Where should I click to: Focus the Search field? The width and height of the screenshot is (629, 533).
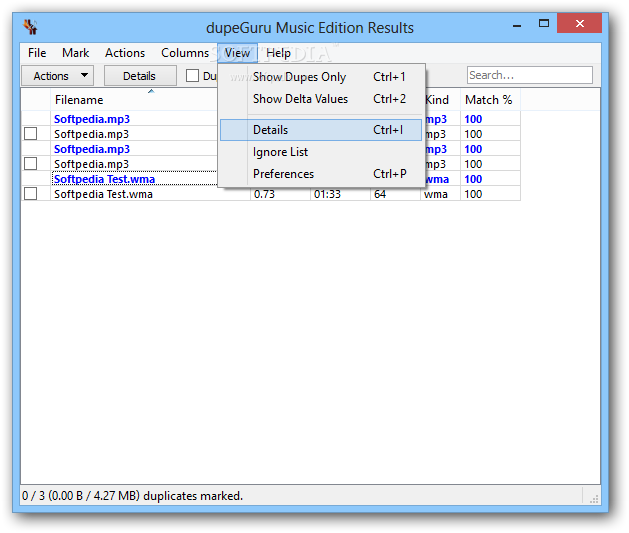point(530,75)
